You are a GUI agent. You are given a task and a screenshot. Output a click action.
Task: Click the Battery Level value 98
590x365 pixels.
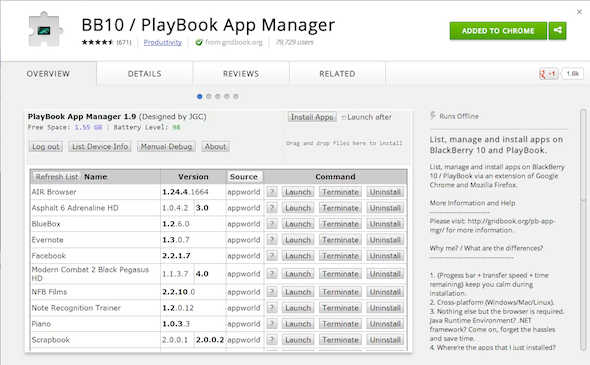pyautogui.click(x=176, y=127)
